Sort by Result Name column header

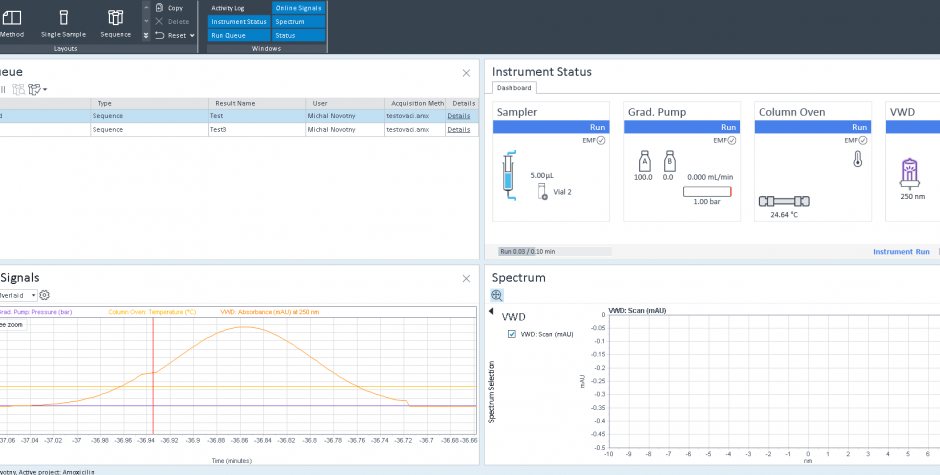(257, 103)
